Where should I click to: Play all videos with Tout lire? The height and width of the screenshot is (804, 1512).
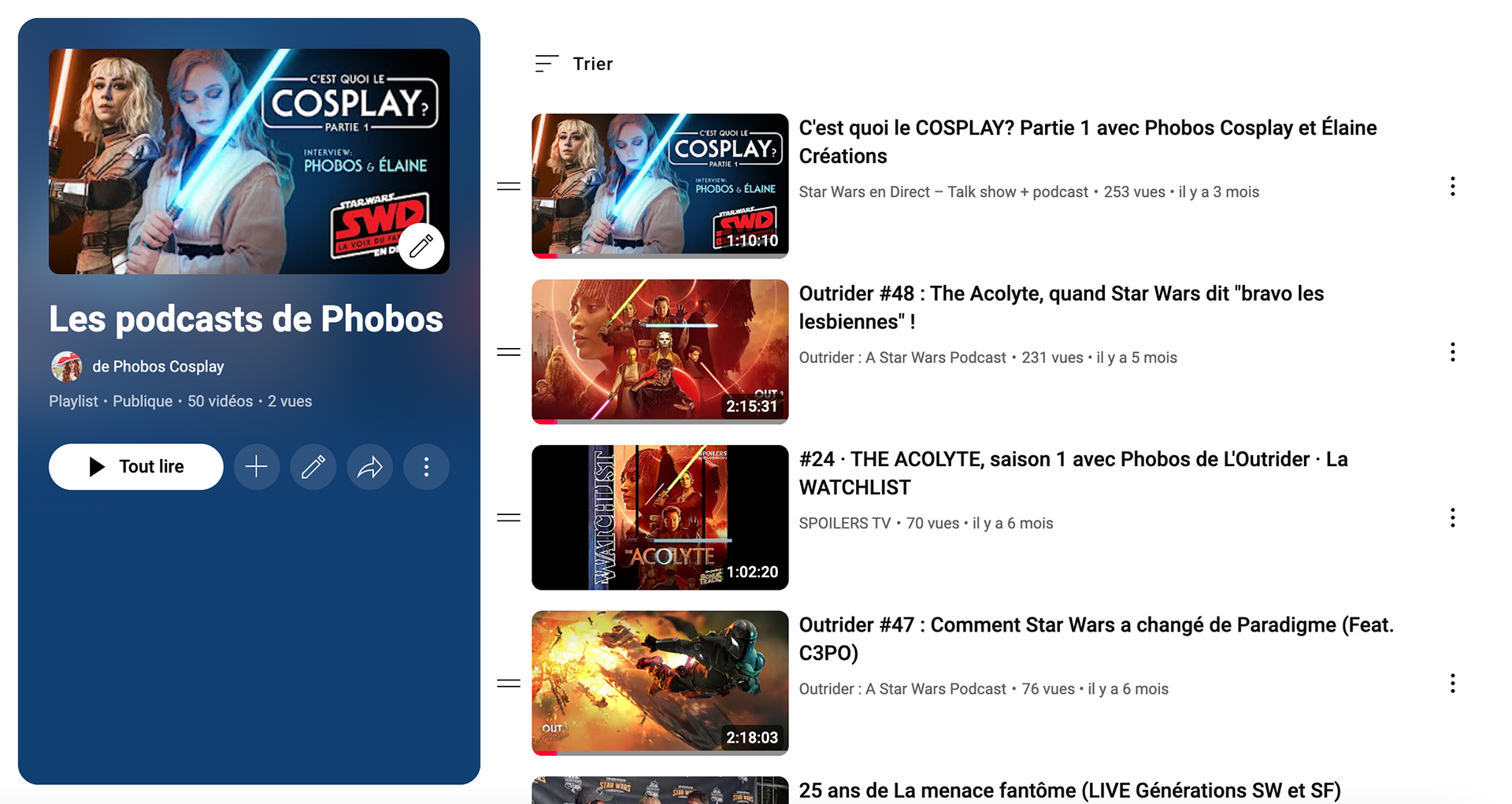tap(136, 467)
